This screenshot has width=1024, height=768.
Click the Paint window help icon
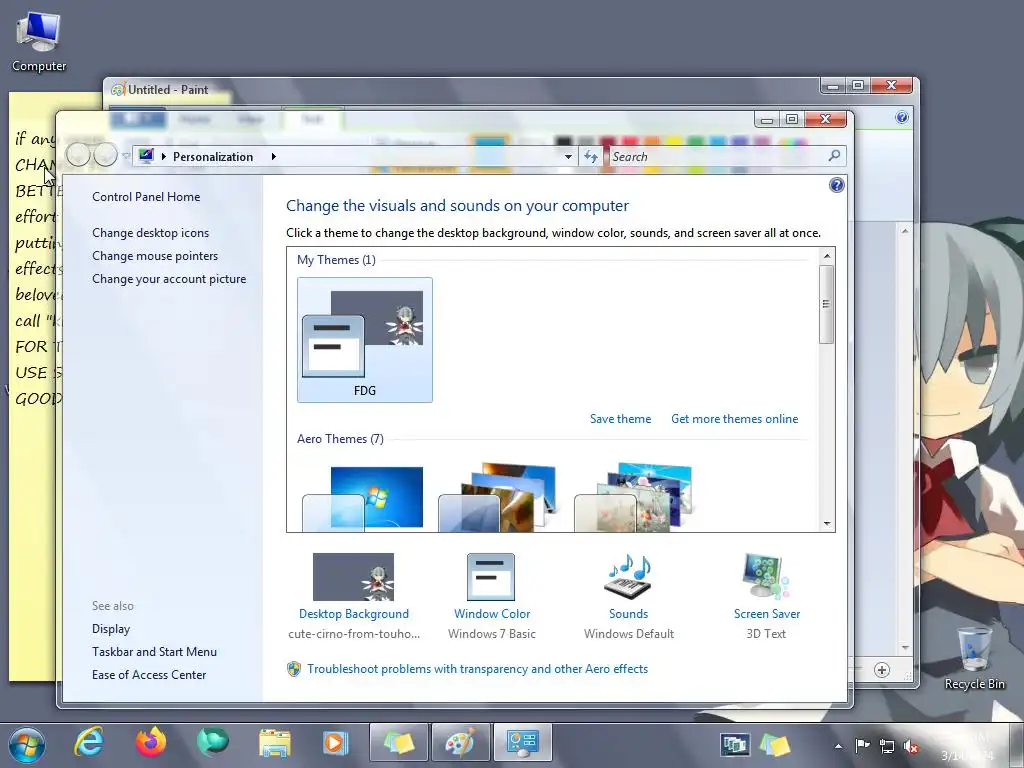[x=902, y=117]
